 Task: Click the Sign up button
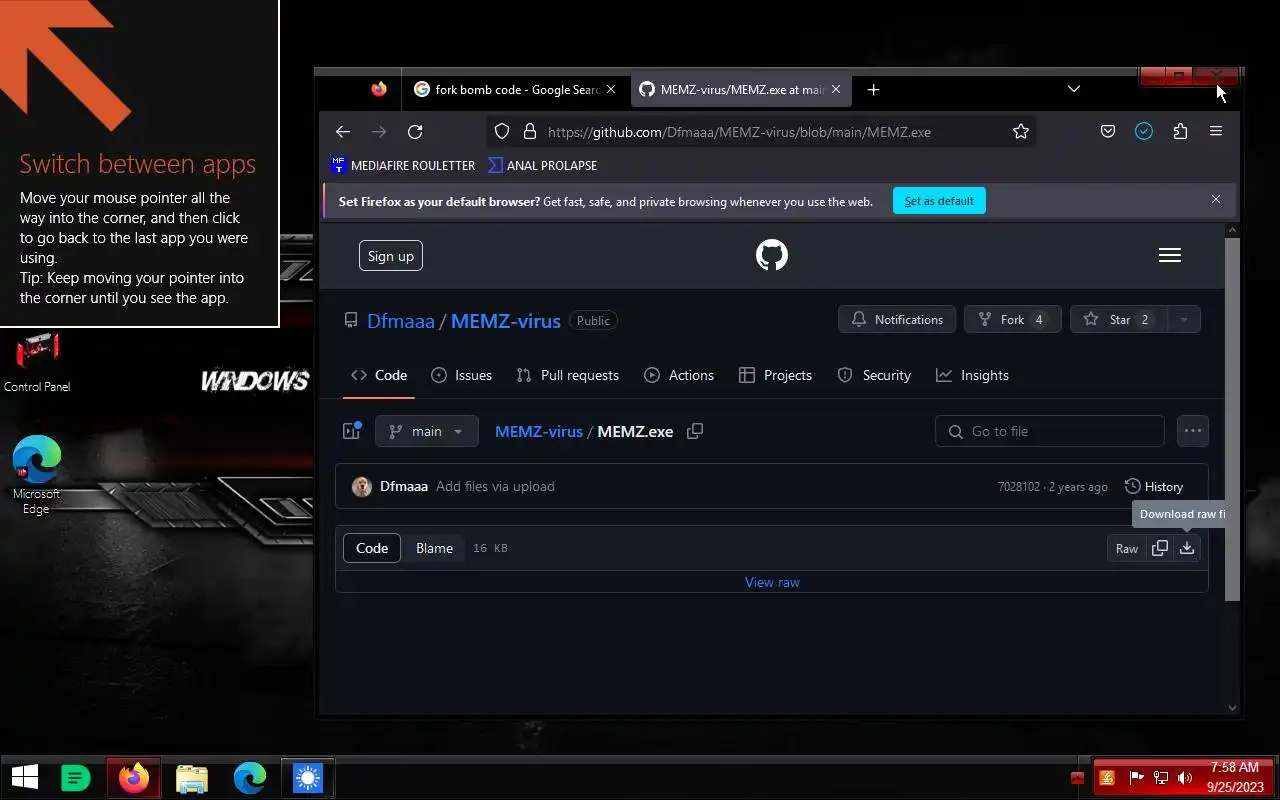(391, 256)
